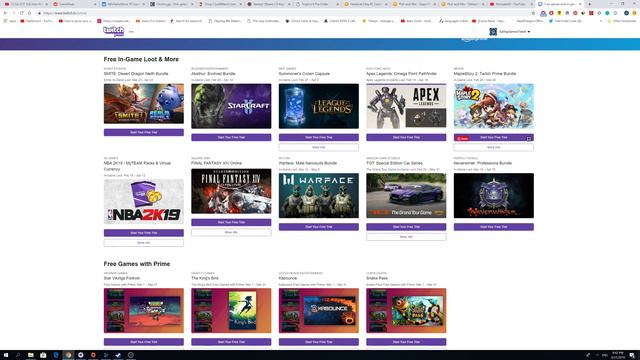Open the SMITE Realm Royale thumbnail
This screenshot has width=640, height=360.
144,104
